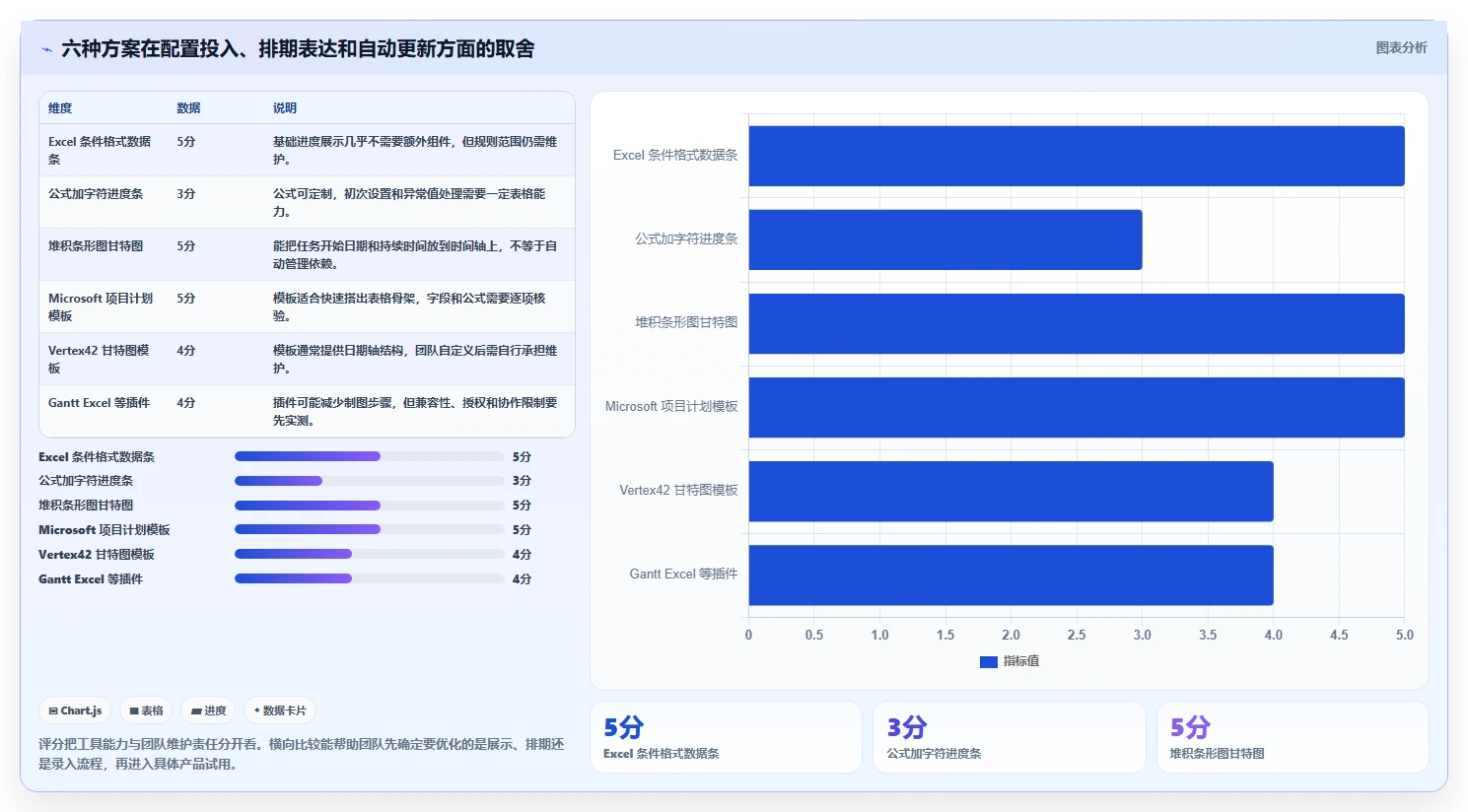Click the table cell Vertex42 甘特图模板

99,359
